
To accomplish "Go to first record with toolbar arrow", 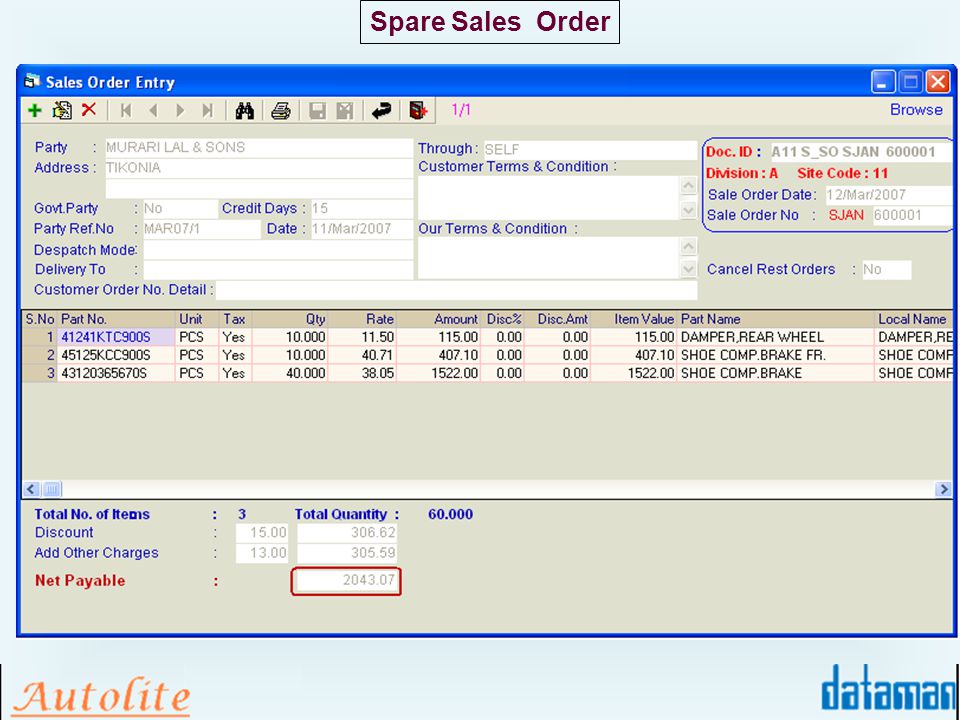I will (126, 110).
